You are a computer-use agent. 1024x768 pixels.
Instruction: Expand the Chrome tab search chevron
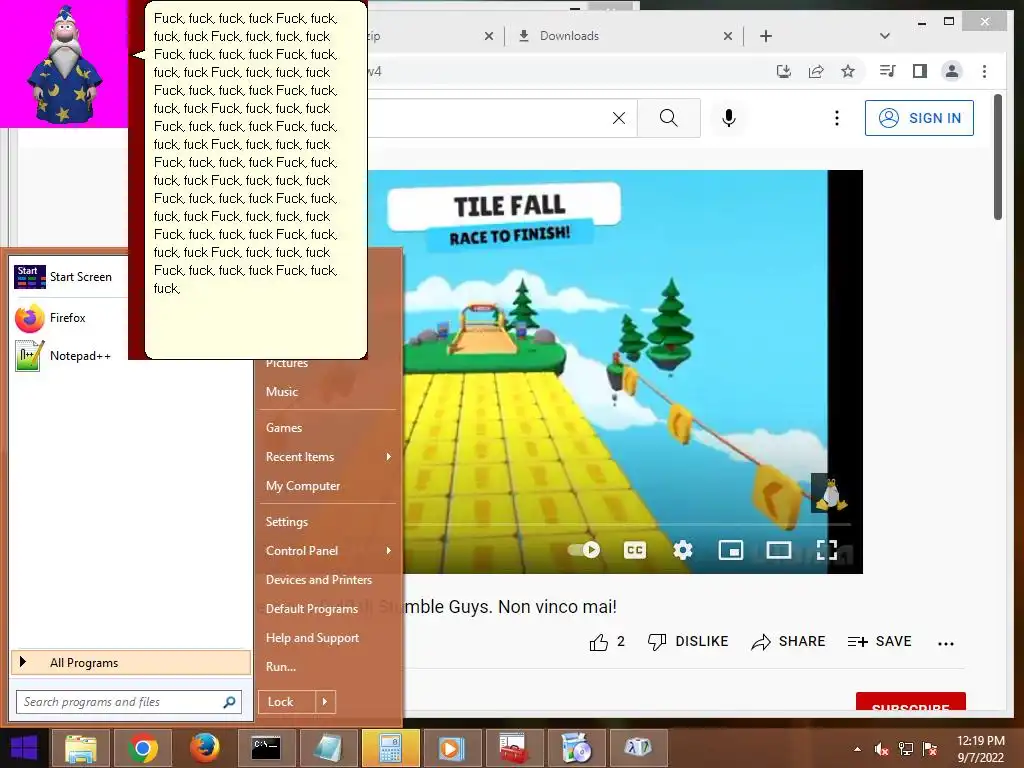click(885, 36)
